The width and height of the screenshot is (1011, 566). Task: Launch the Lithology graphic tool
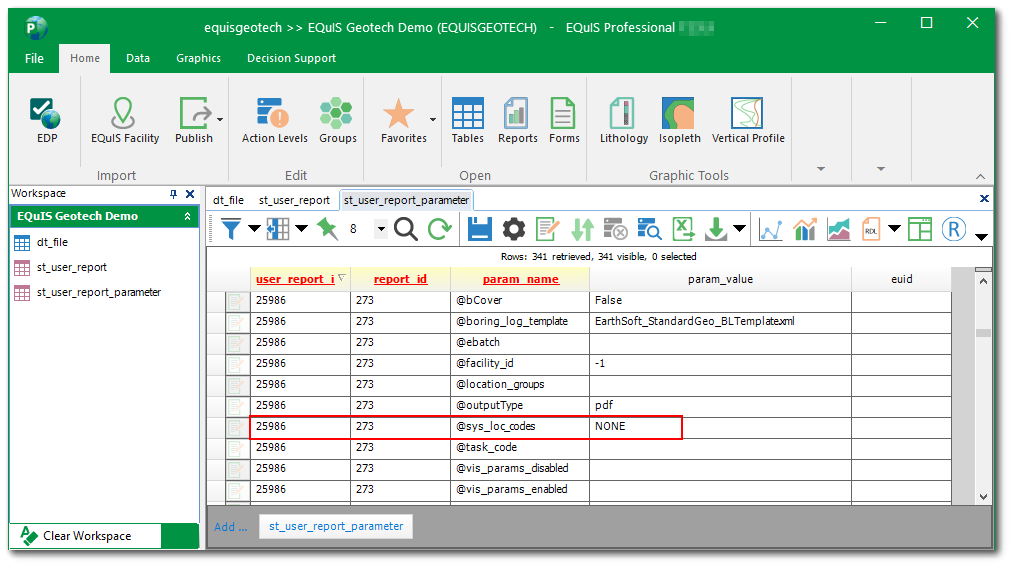click(623, 120)
